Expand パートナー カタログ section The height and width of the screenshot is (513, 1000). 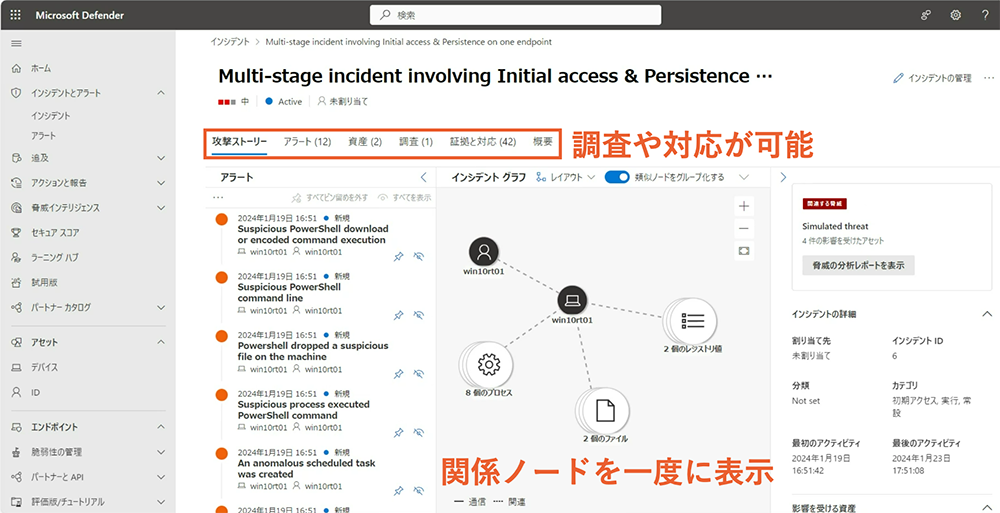click(161, 308)
